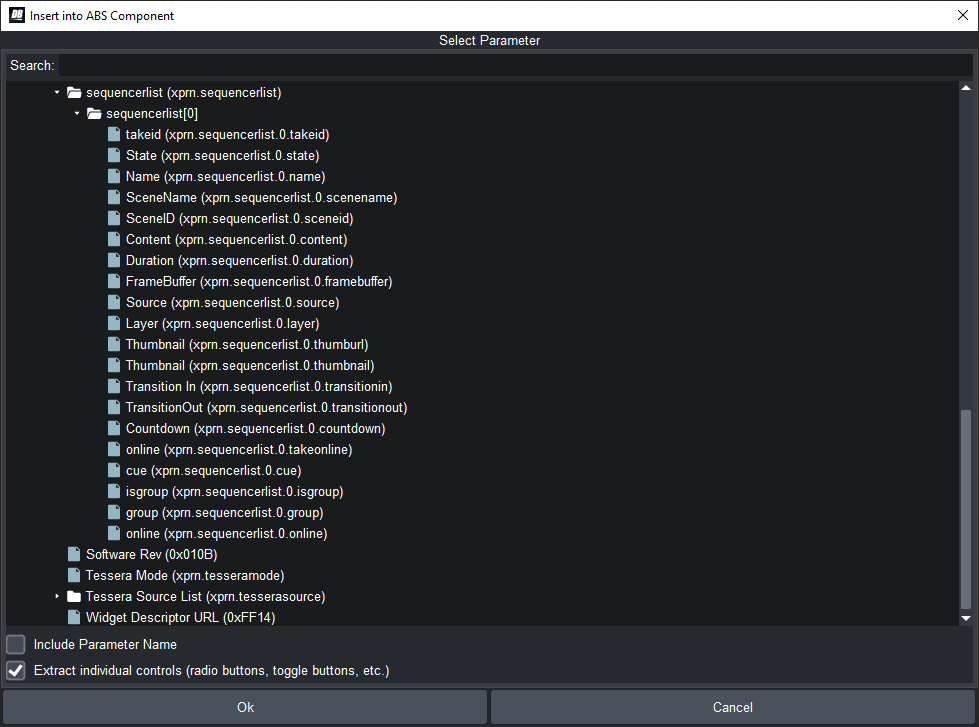Click the file icon beside SceneName parameter
Image resolution: width=979 pixels, height=727 pixels.
point(115,197)
